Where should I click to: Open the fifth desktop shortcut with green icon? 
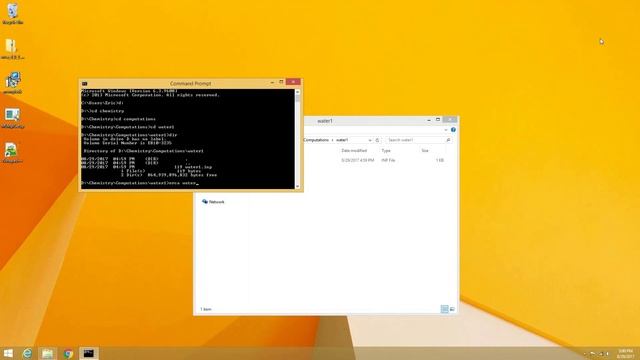click(x=12, y=153)
